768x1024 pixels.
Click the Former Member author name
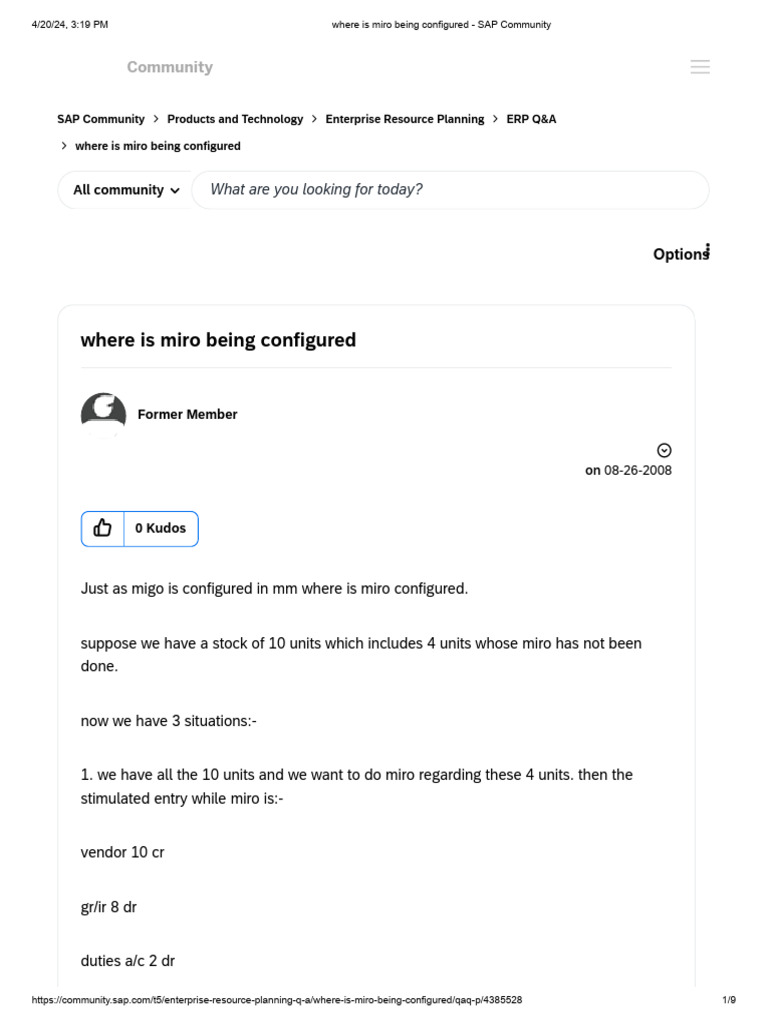click(188, 414)
